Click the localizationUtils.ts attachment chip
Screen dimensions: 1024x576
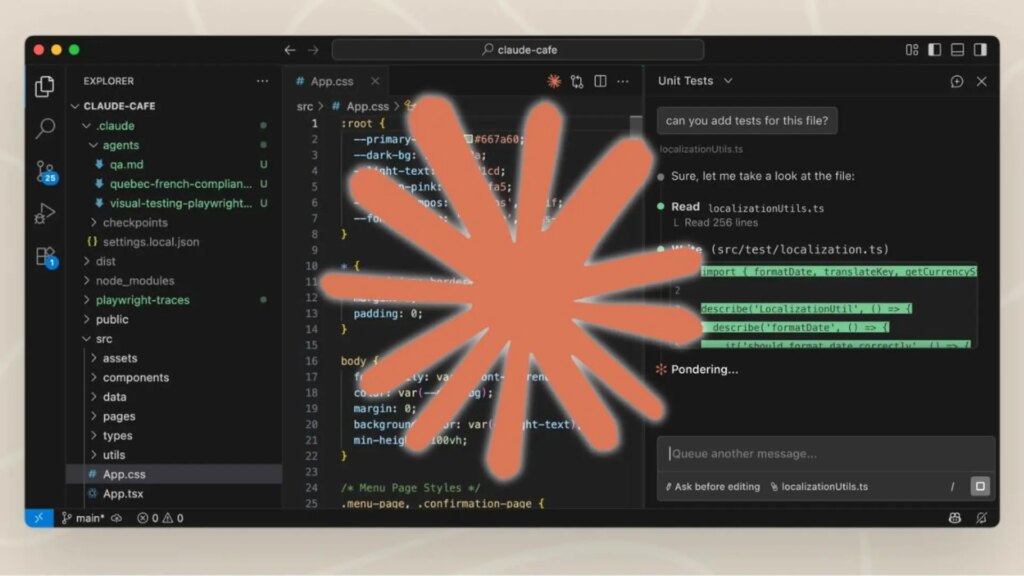[x=819, y=487]
